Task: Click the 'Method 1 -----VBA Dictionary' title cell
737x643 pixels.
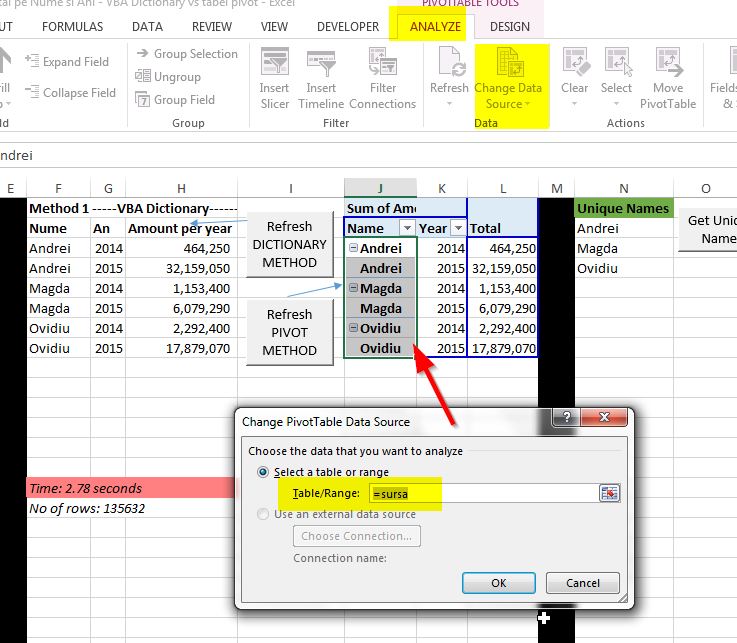Action: 133,208
